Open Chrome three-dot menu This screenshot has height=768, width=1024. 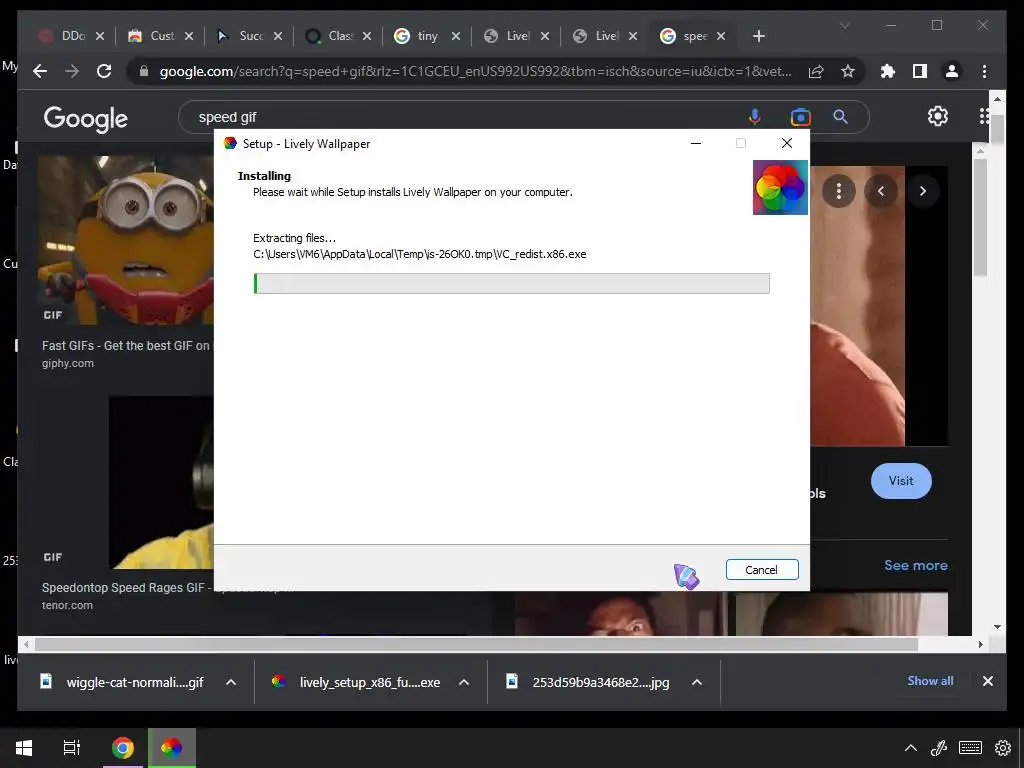pos(984,71)
